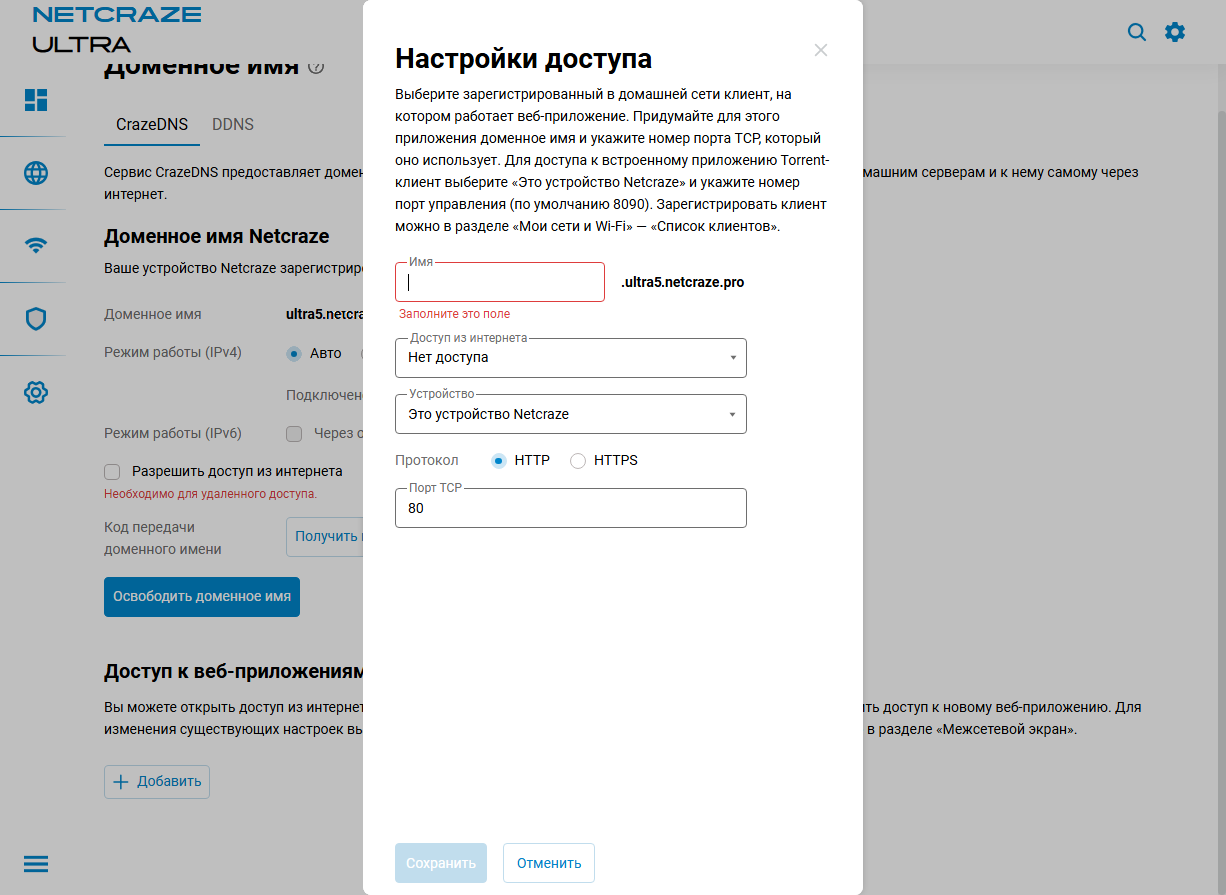Open the Internet globe icon in sidebar

click(36, 173)
